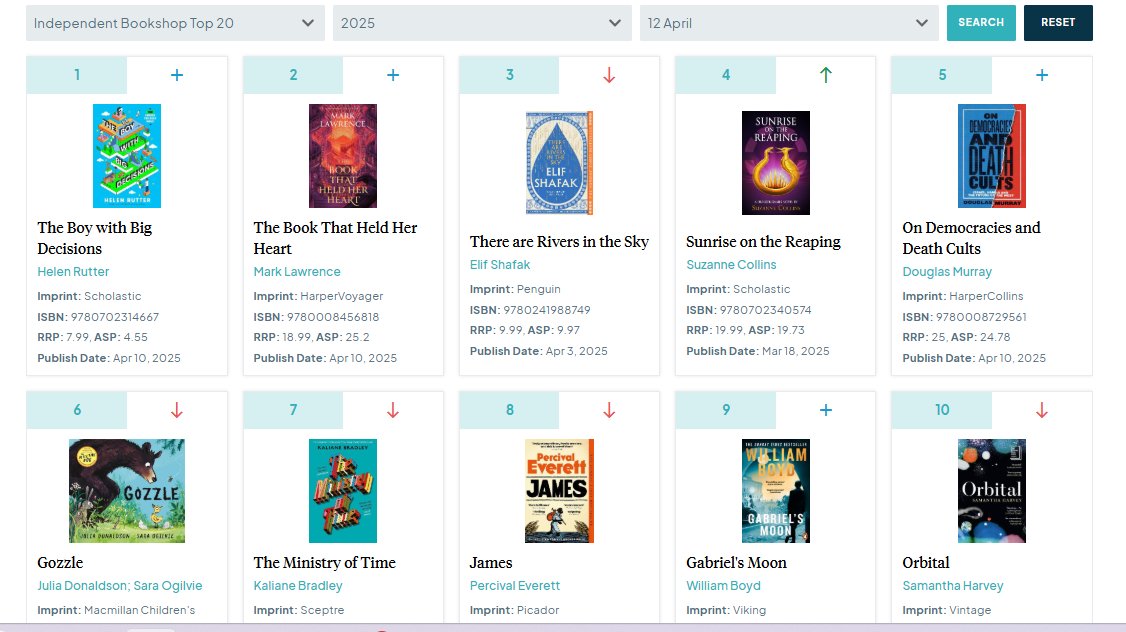Image resolution: width=1126 pixels, height=632 pixels.
Task: Open author link Percival Everett
Action: tap(515, 585)
